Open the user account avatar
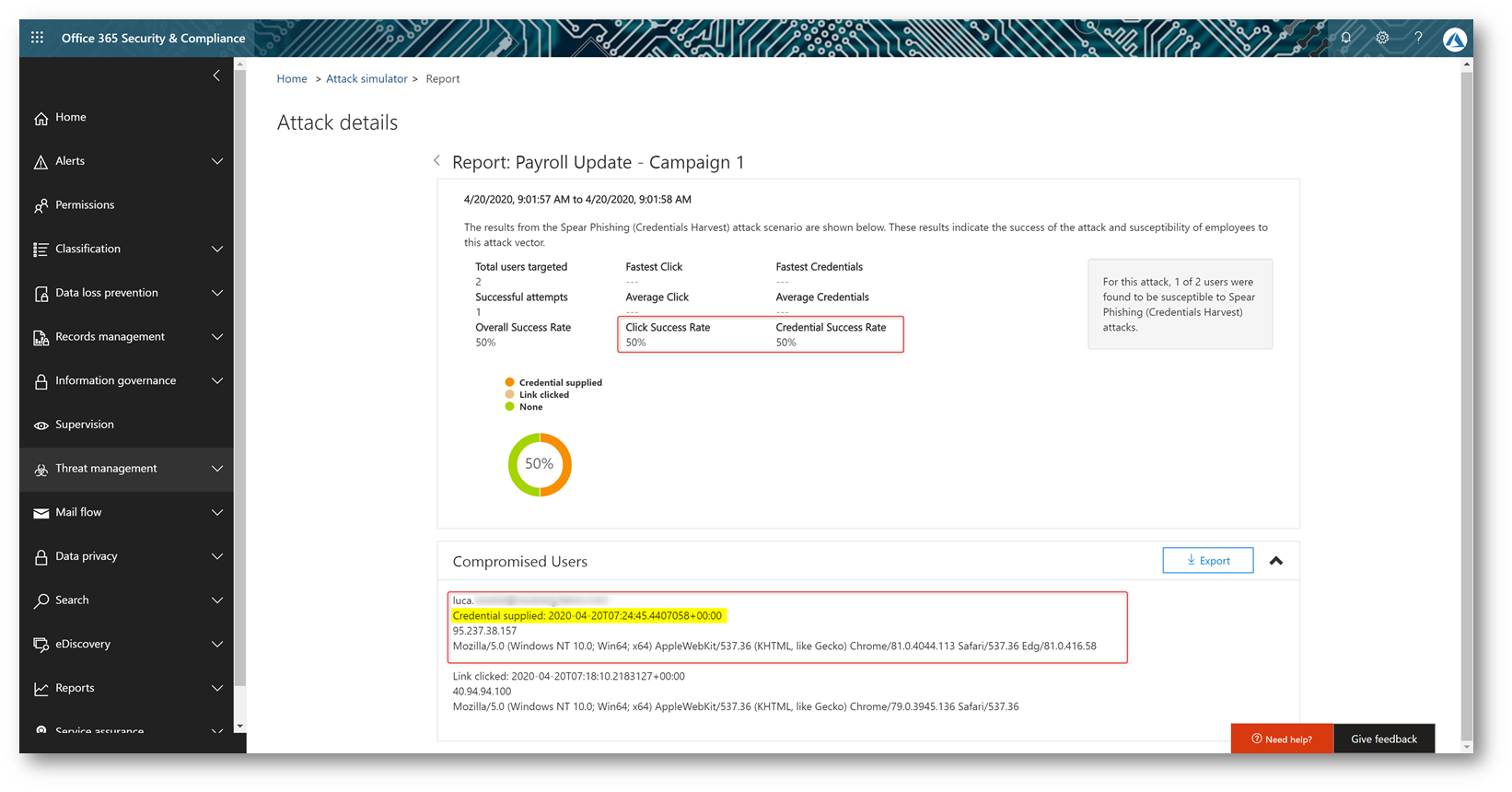Screen dimensions: 1512x792 (1455, 39)
